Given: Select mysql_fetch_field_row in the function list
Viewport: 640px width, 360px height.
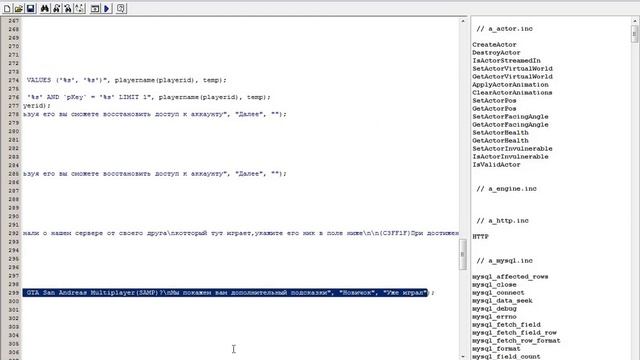Looking at the screenshot, I should click(x=514, y=333).
